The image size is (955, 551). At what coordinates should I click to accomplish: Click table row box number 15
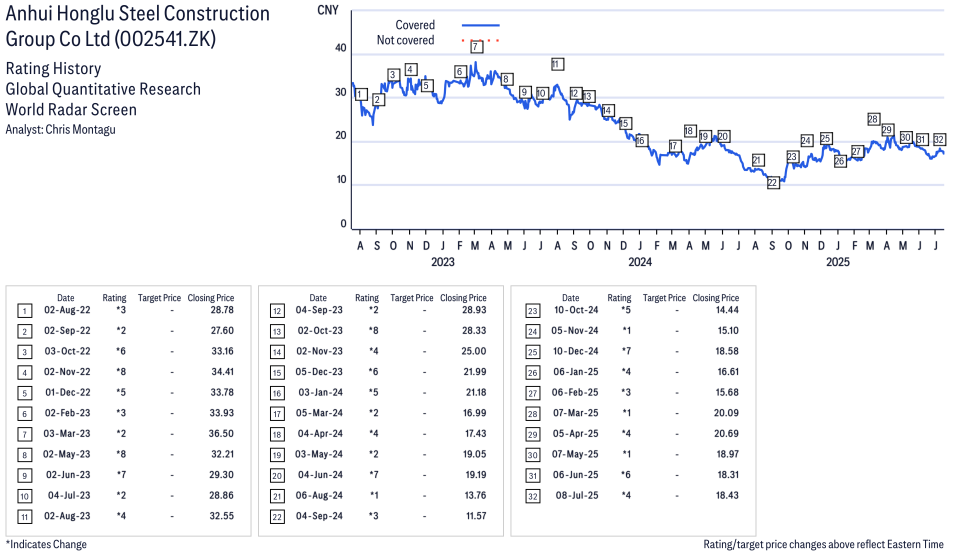coord(277,373)
